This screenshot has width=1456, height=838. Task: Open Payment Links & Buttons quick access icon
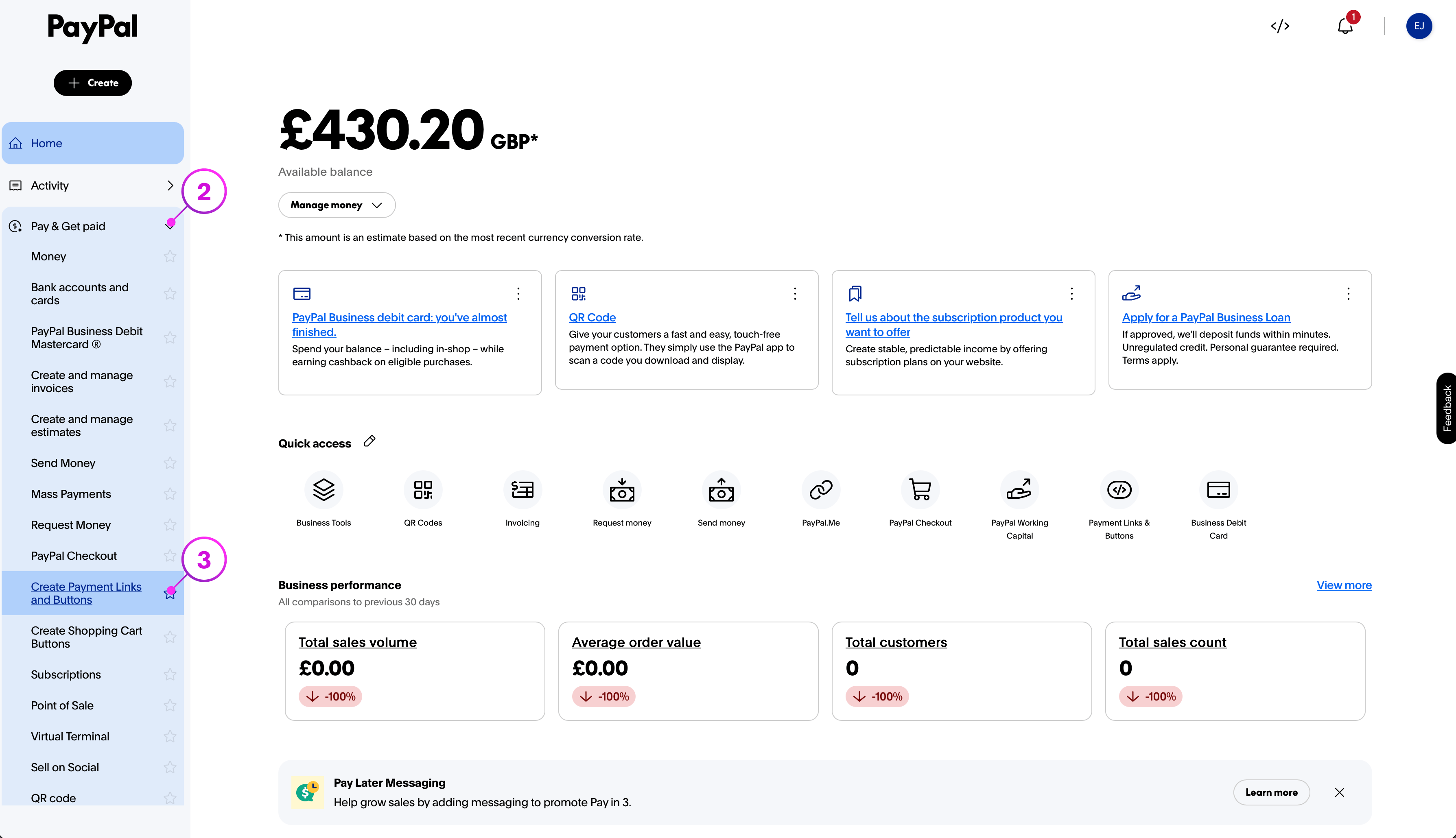pyautogui.click(x=1119, y=490)
